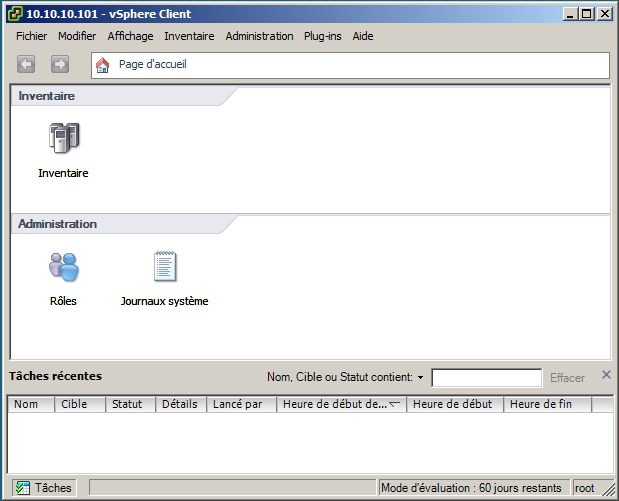Viewport: 619px width, 501px height.
Task: Sort by the Heure de fin column
Action: 548,404
